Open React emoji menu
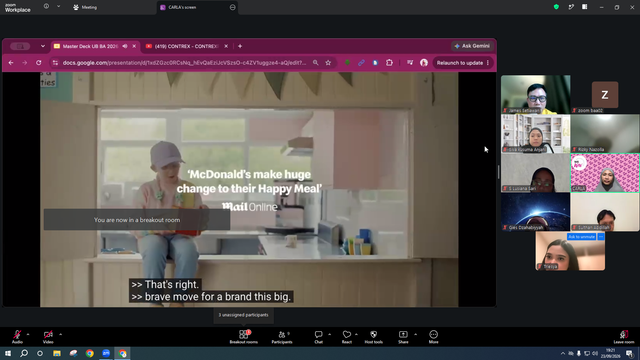This screenshot has width=640, height=360. pyautogui.click(x=347, y=337)
